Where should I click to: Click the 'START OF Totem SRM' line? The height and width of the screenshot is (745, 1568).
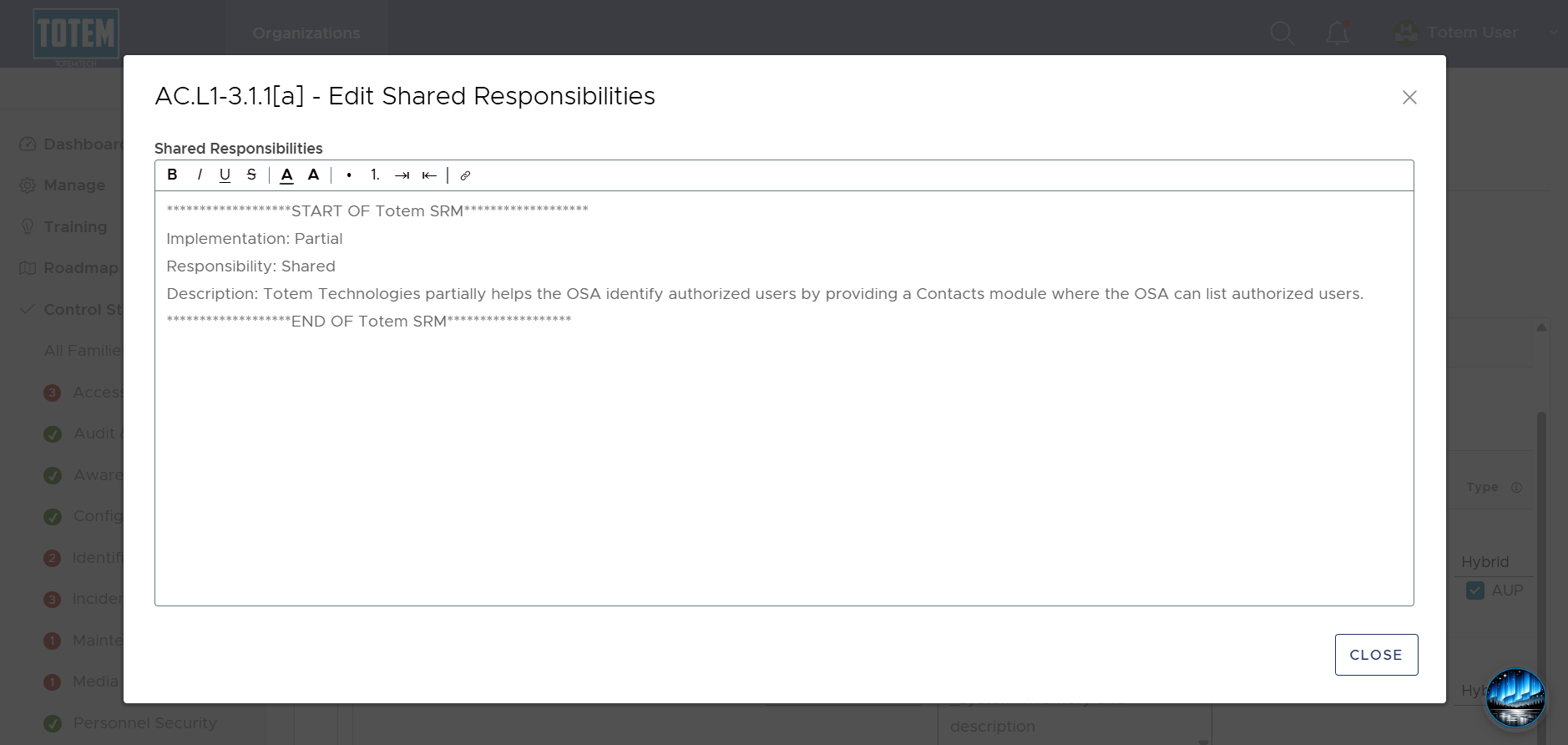[377, 211]
